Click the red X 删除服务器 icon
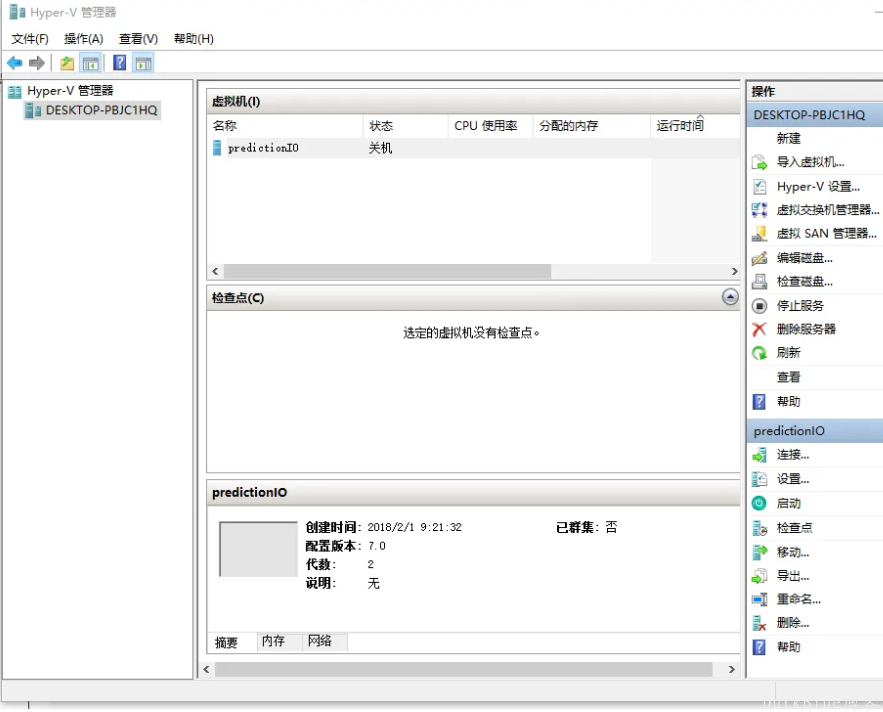Image resolution: width=883 pixels, height=712 pixels. click(x=759, y=329)
